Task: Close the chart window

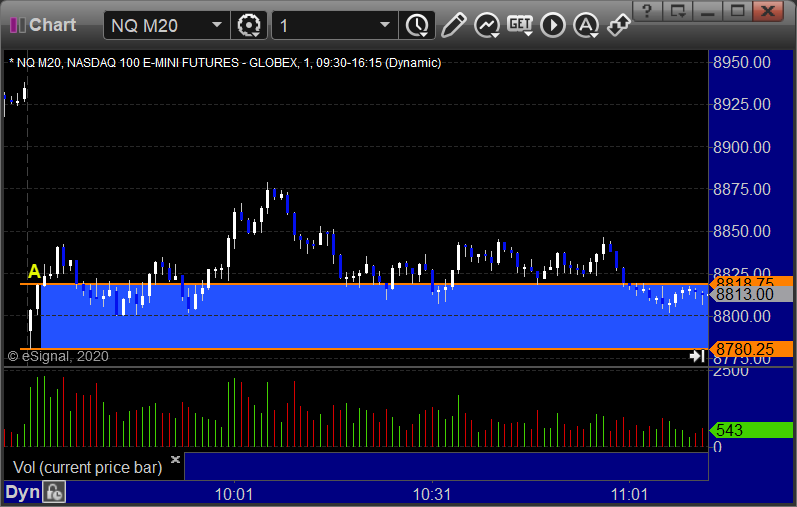Action: click(x=768, y=10)
